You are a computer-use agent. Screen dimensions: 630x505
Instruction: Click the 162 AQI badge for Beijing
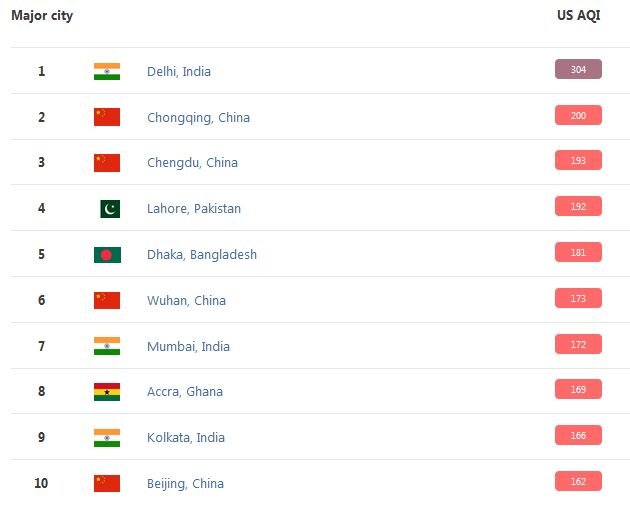tap(578, 481)
